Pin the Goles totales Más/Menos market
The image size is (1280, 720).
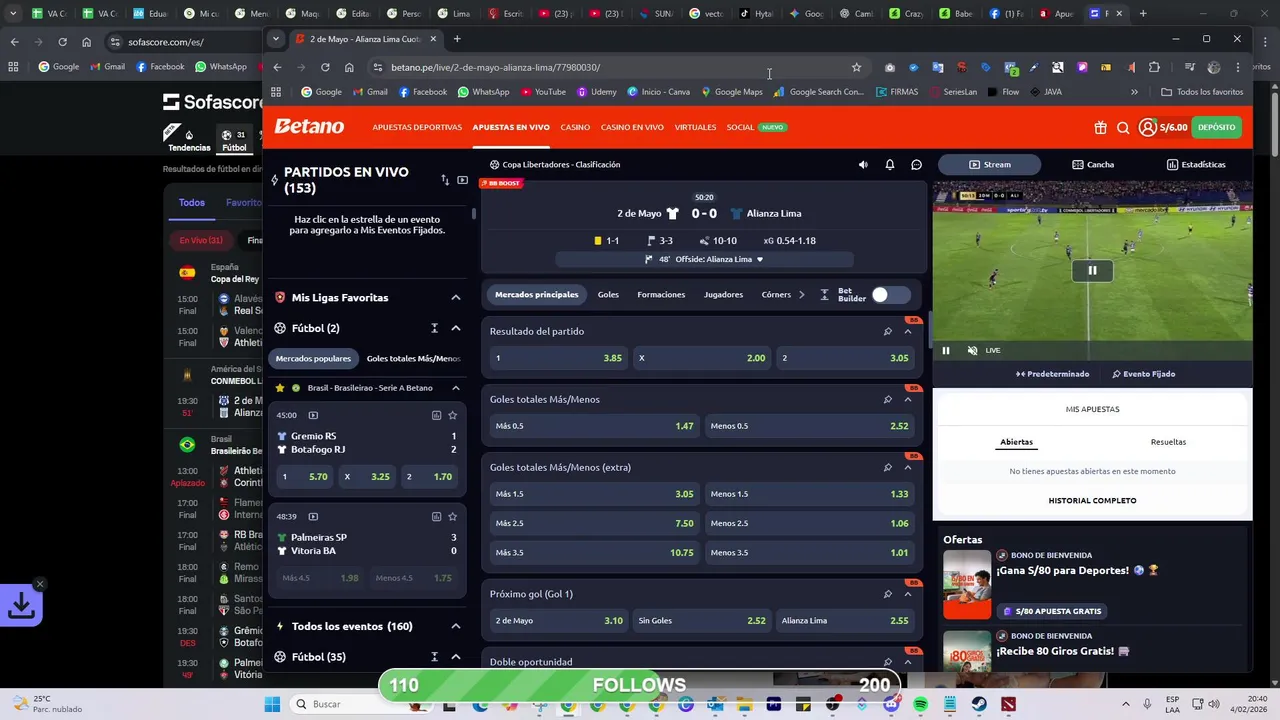[x=887, y=399]
